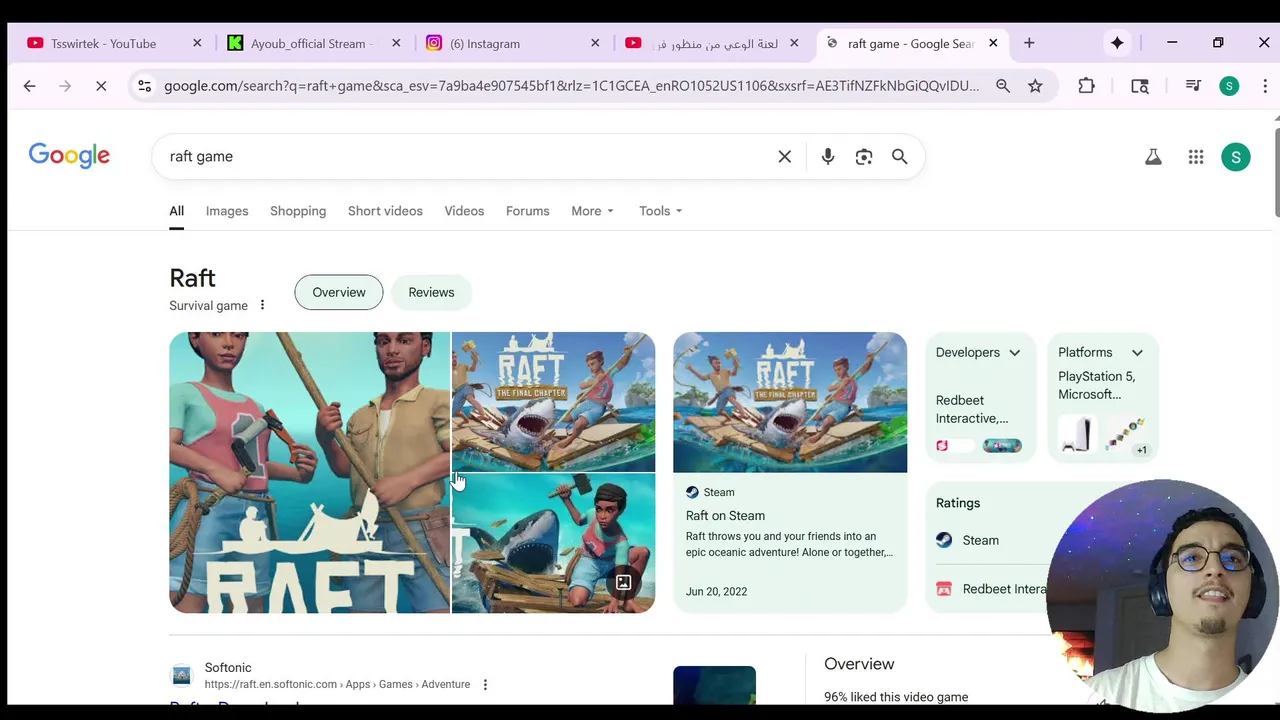
Task: Open the media controls toolbar icon
Action: [1193, 86]
